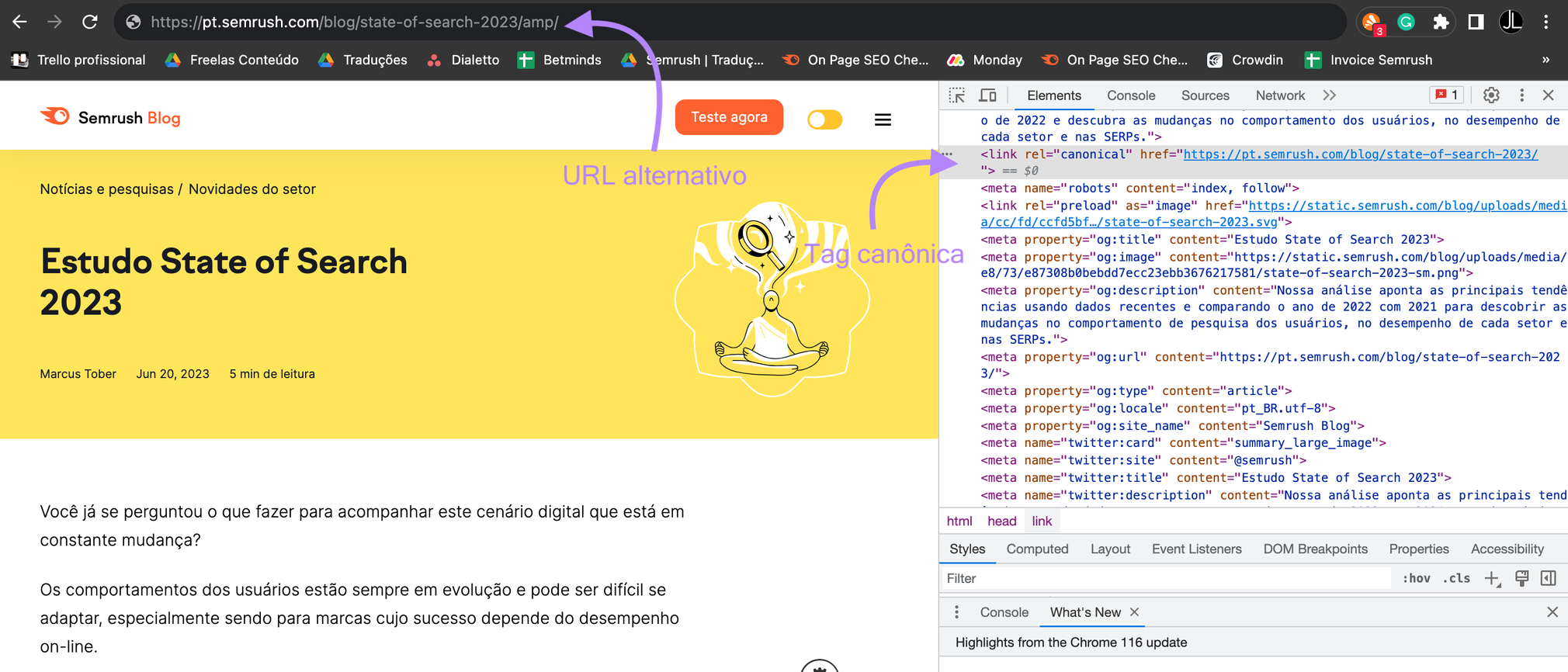This screenshot has height=672, width=1568.
Task: Click the meditating figure illustration
Action: pyautogui.click(x=772, y=299)
